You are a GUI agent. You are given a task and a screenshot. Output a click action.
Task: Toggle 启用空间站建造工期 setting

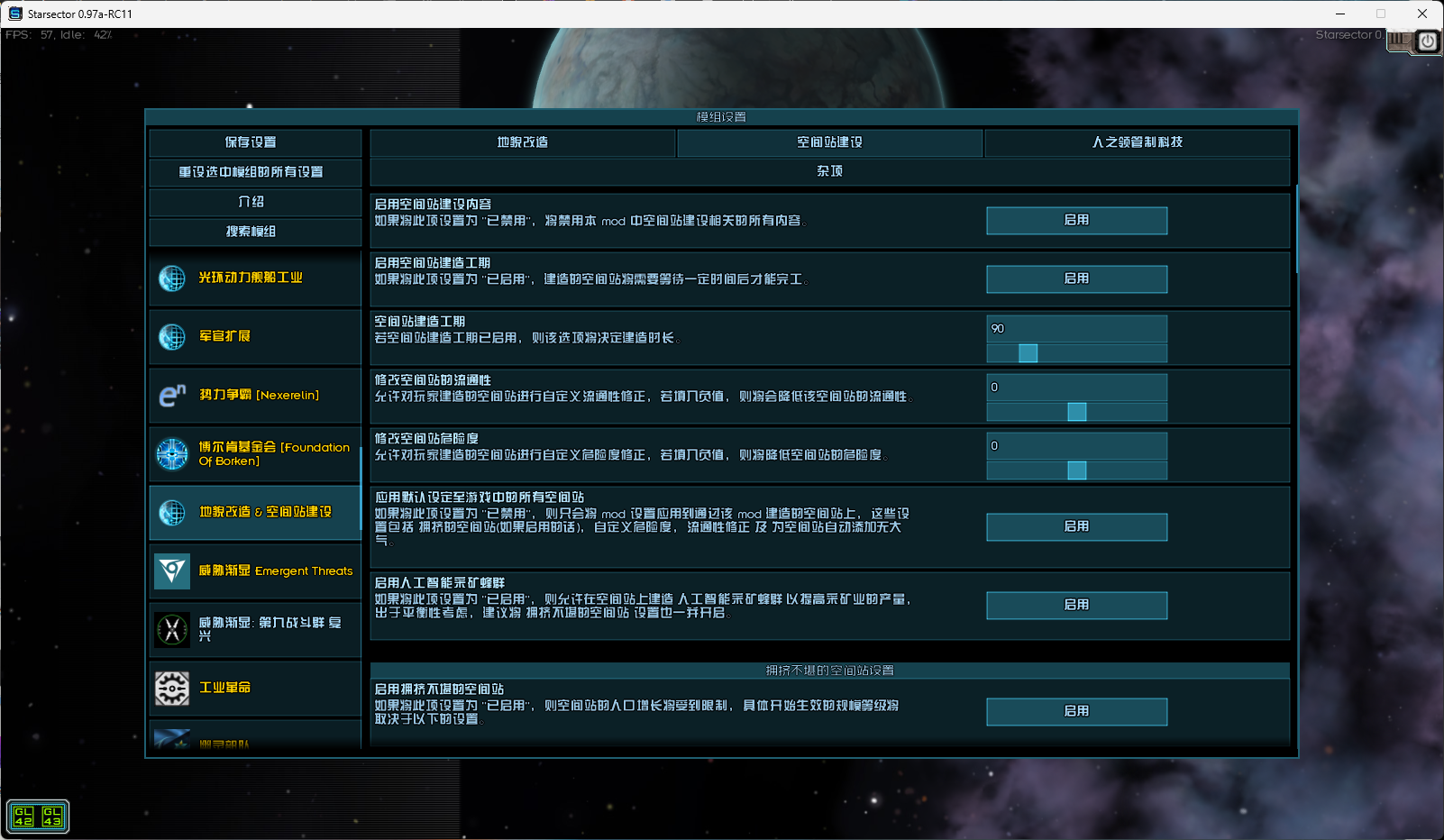pyautogui.click(x=1076, y=279)
